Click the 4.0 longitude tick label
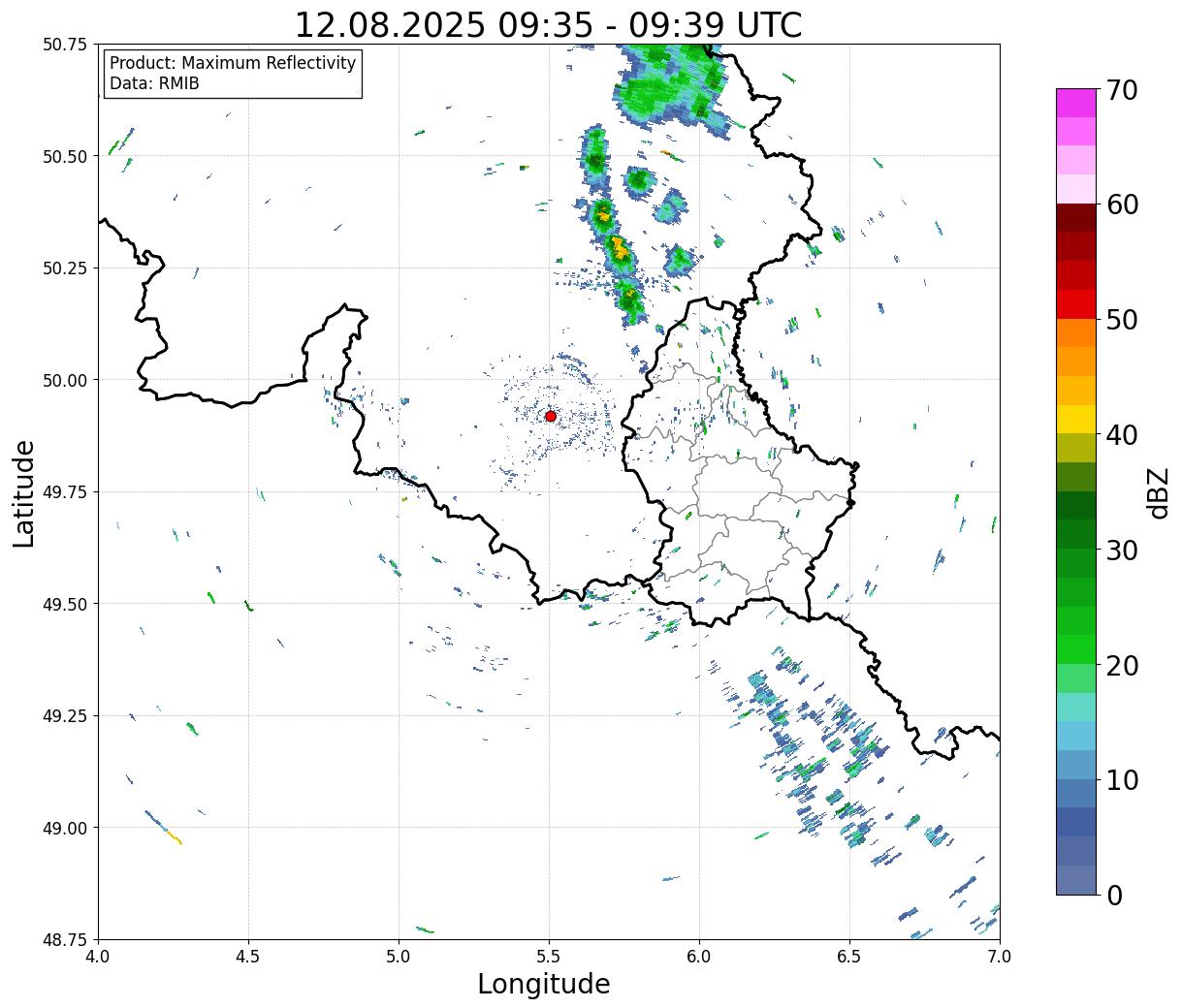Screen dimensions: 1182x1008 click(x=98, y=957)
